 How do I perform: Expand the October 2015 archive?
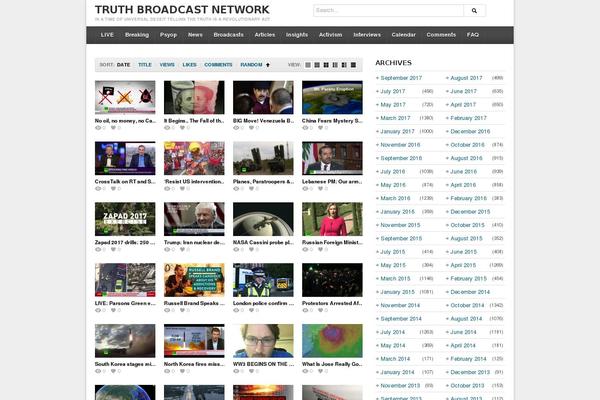click(x=467, y=225)
